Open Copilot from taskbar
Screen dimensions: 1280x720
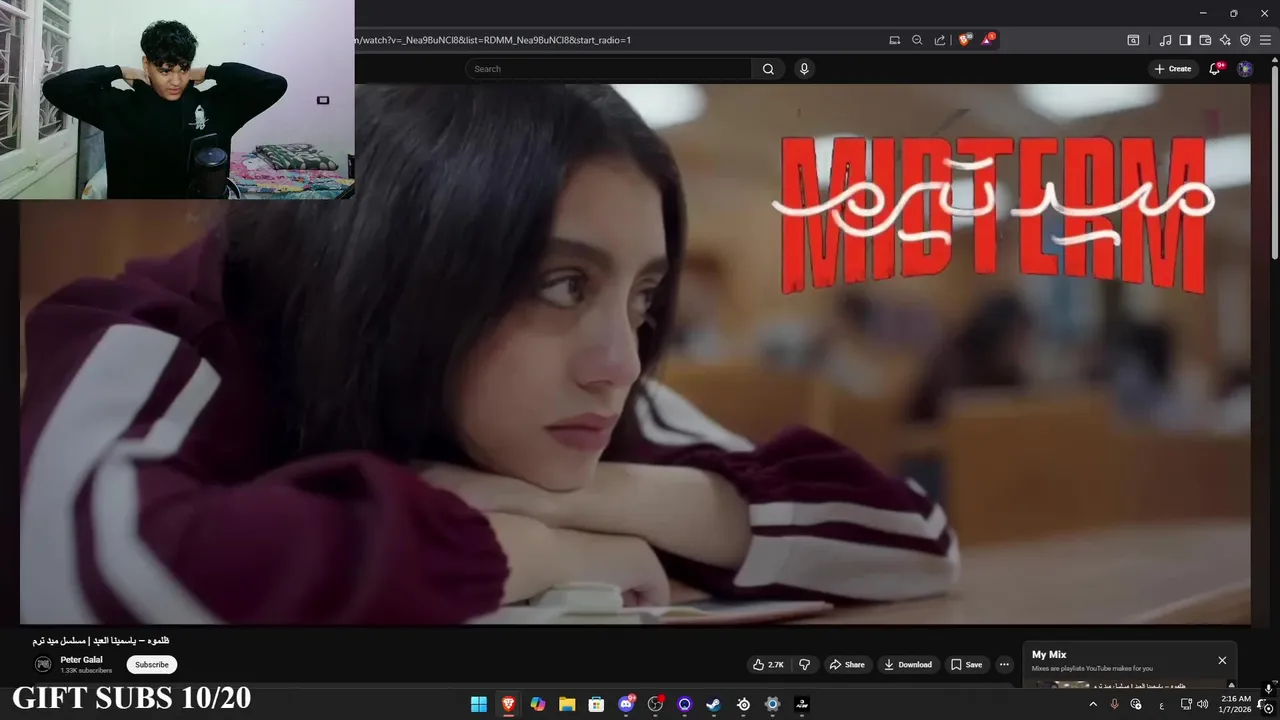point(538,704)
